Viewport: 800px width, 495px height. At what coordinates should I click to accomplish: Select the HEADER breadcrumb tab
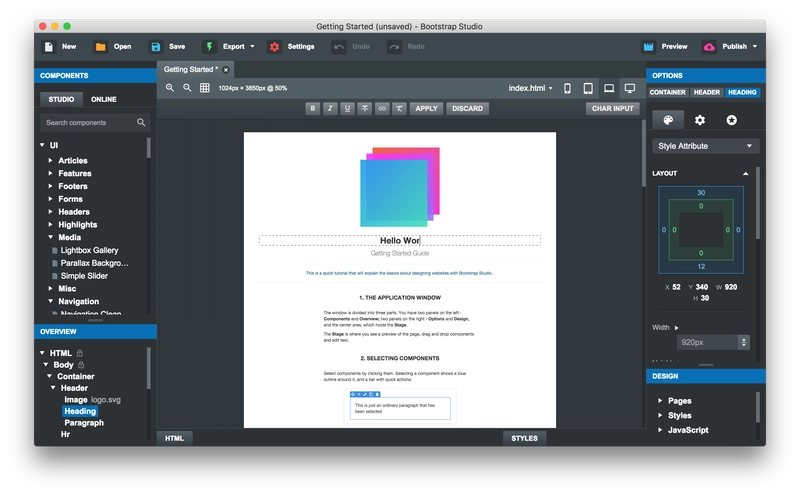pos(707,92)
